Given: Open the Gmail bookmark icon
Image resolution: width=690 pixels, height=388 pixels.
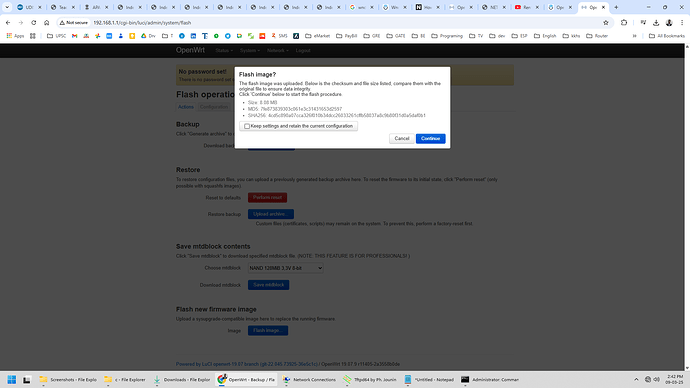Looking at the screenshot, I should (x=74, y=36).
